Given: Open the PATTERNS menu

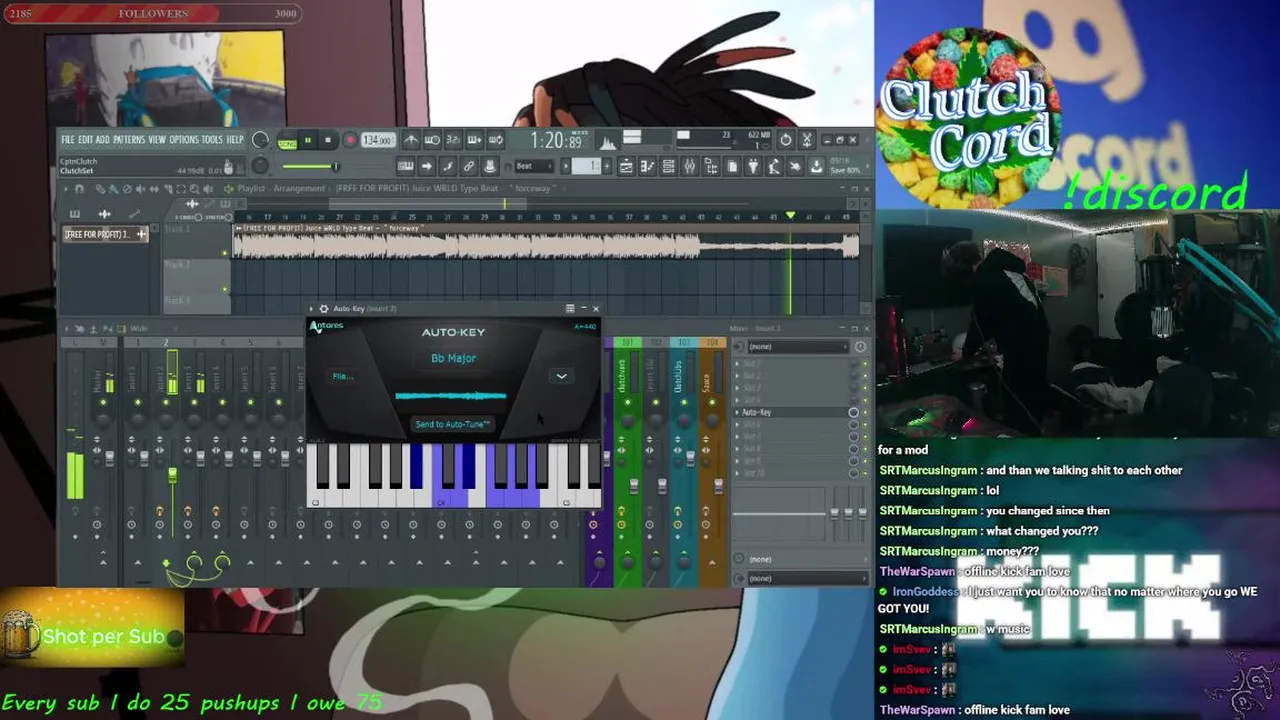Looking at the screenshot, I should coord(129,140).
